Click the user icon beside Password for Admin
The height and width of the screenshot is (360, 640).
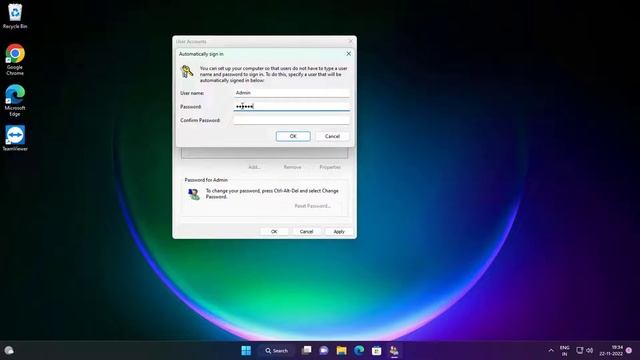point(193,194)
